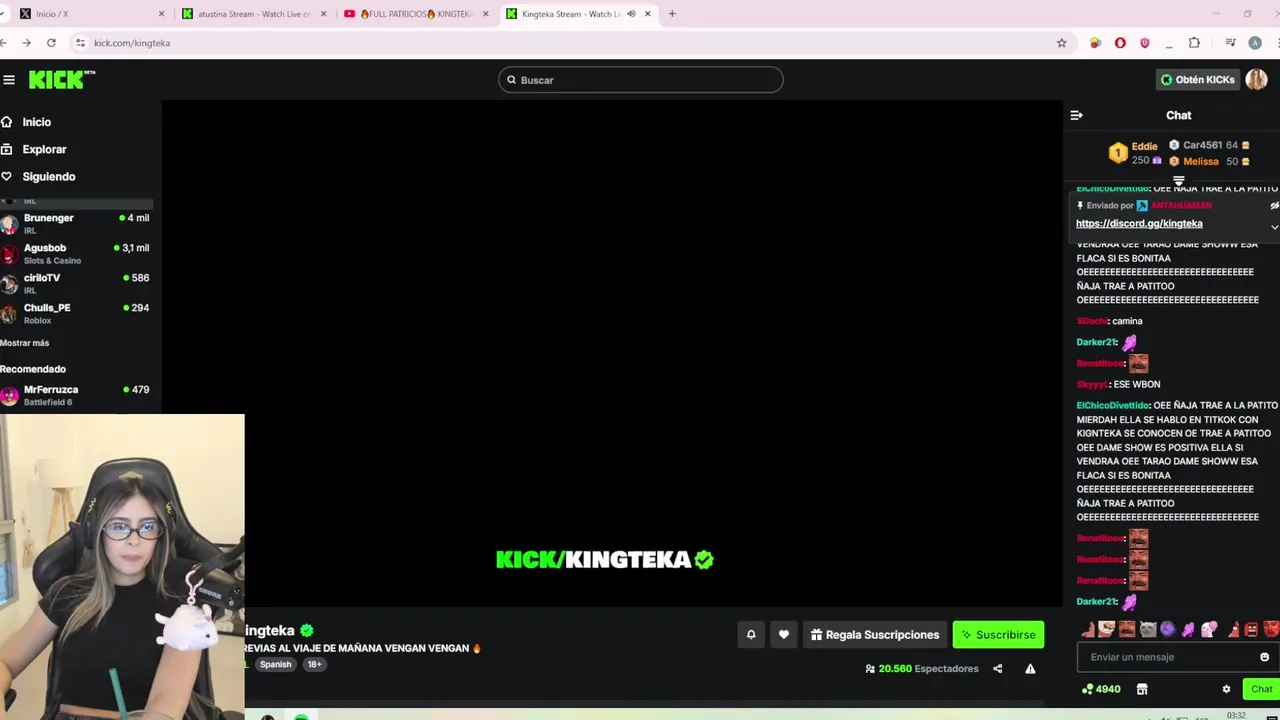Screen dimensions: 1280x720
Task: Insert the purple ball quick emote
Action: [1168, 629]
